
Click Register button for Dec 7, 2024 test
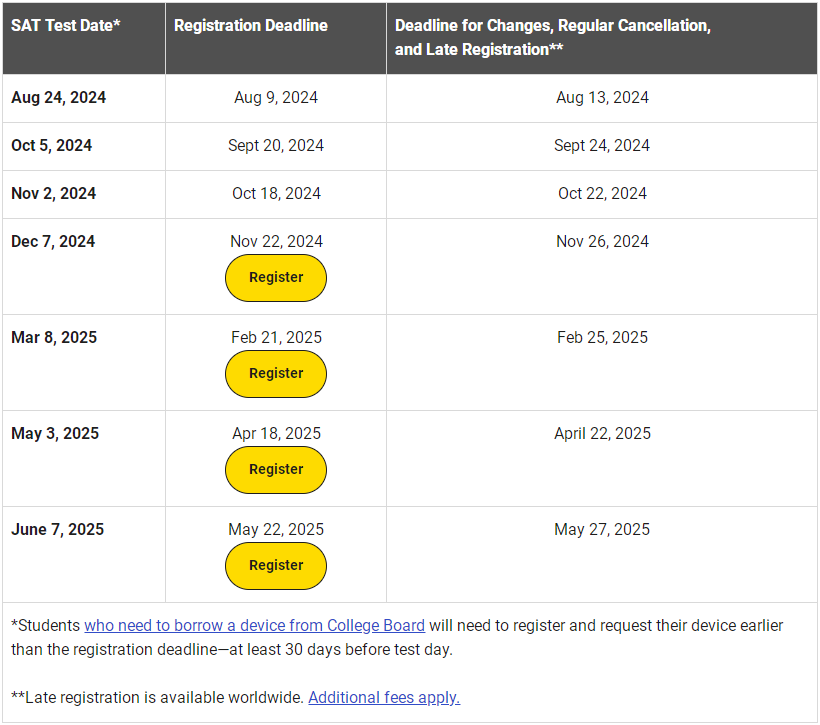276,278
